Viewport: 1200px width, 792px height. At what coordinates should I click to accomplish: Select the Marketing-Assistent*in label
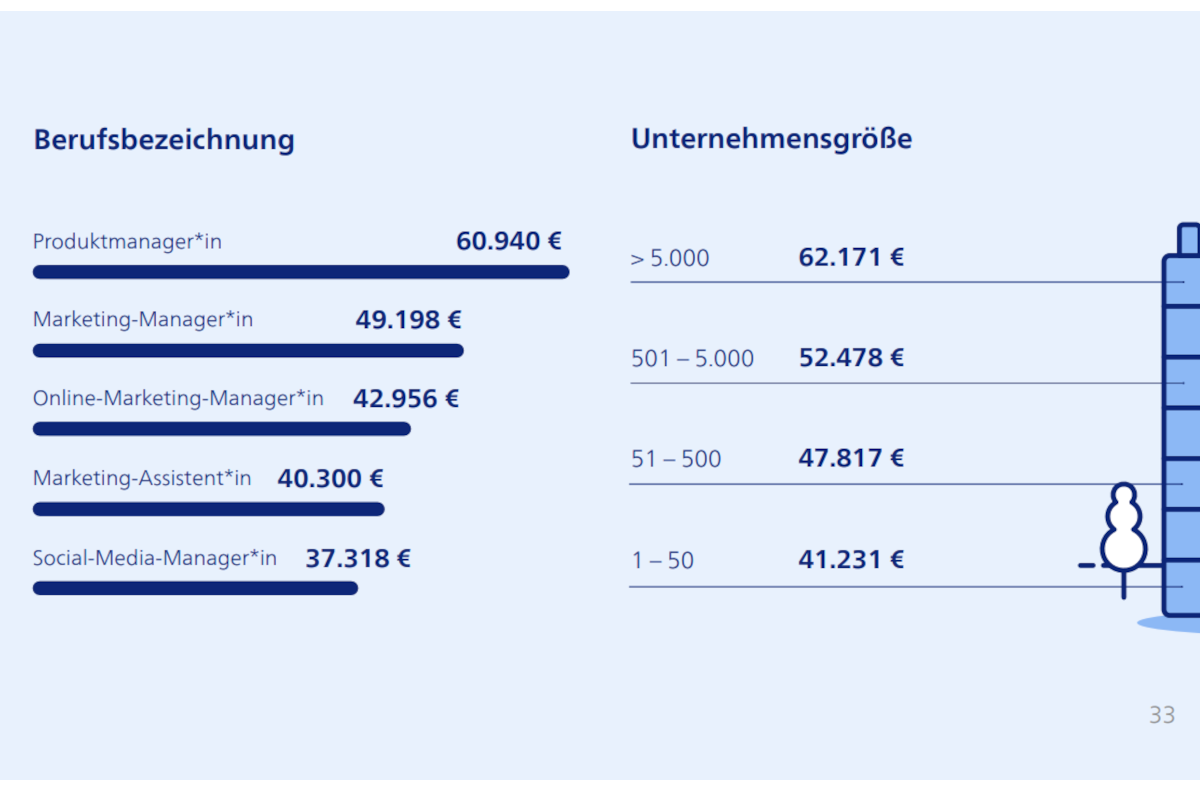point(142,479)
